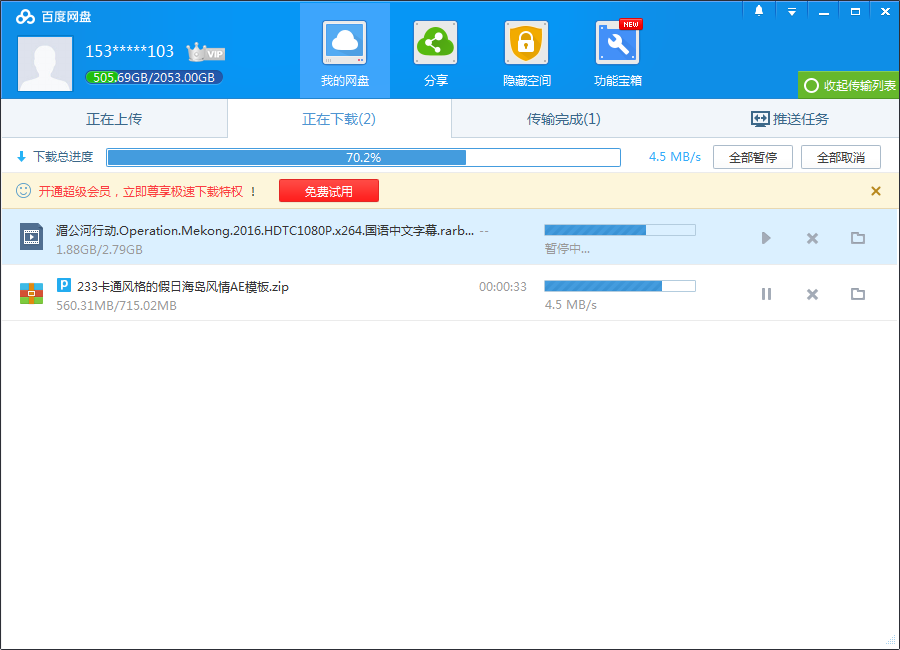Click the 153*****103 account name

pyautogui.click(x=130, y=52)
